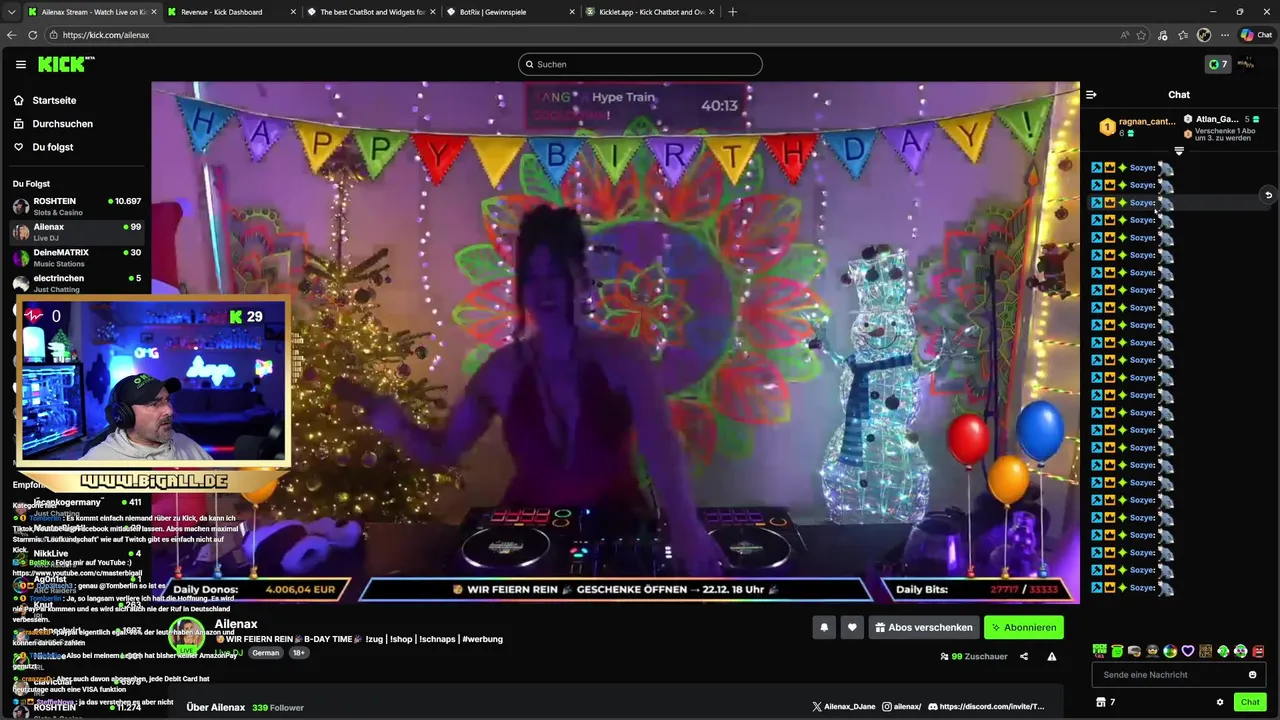
Task: Share the stream with the share icon
Action: [1024, 657]
